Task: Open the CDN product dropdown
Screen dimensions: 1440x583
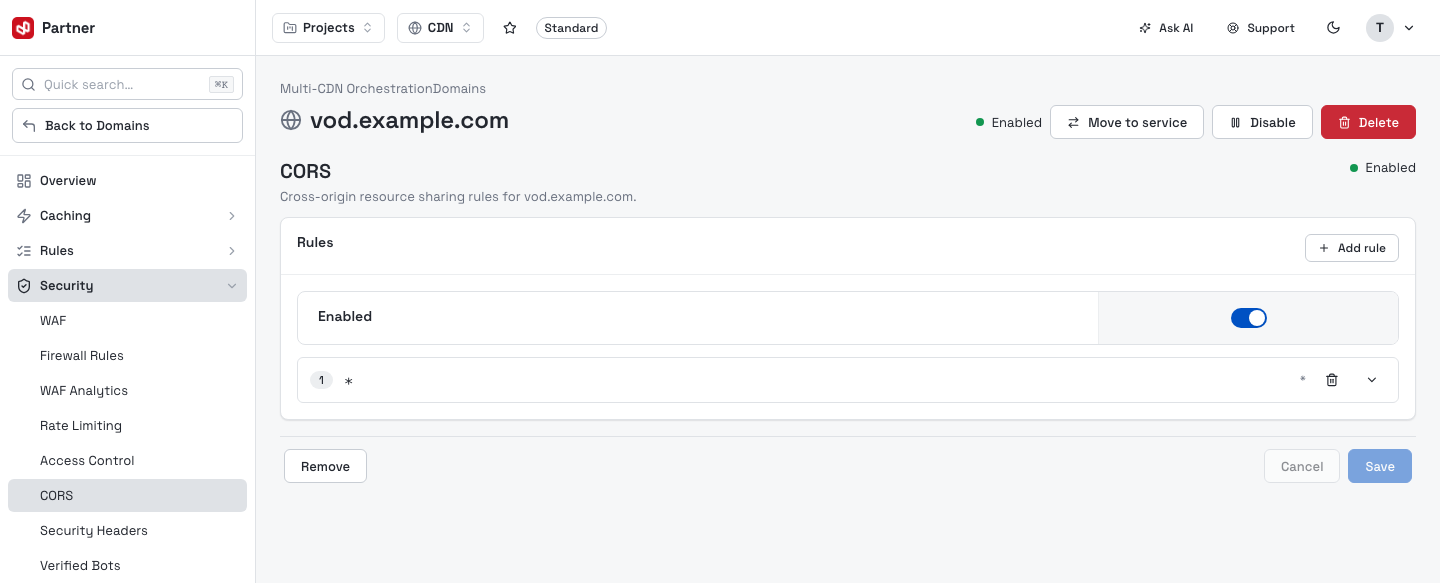Action: (440, 28)
